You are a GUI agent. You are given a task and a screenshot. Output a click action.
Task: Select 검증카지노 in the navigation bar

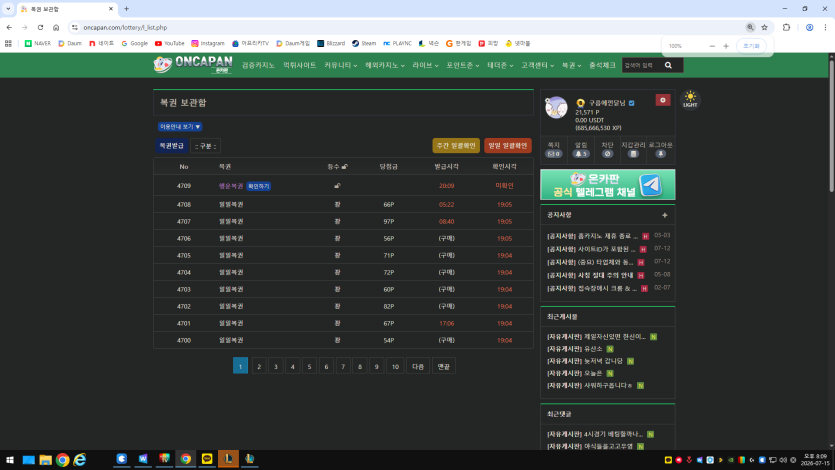258,65
